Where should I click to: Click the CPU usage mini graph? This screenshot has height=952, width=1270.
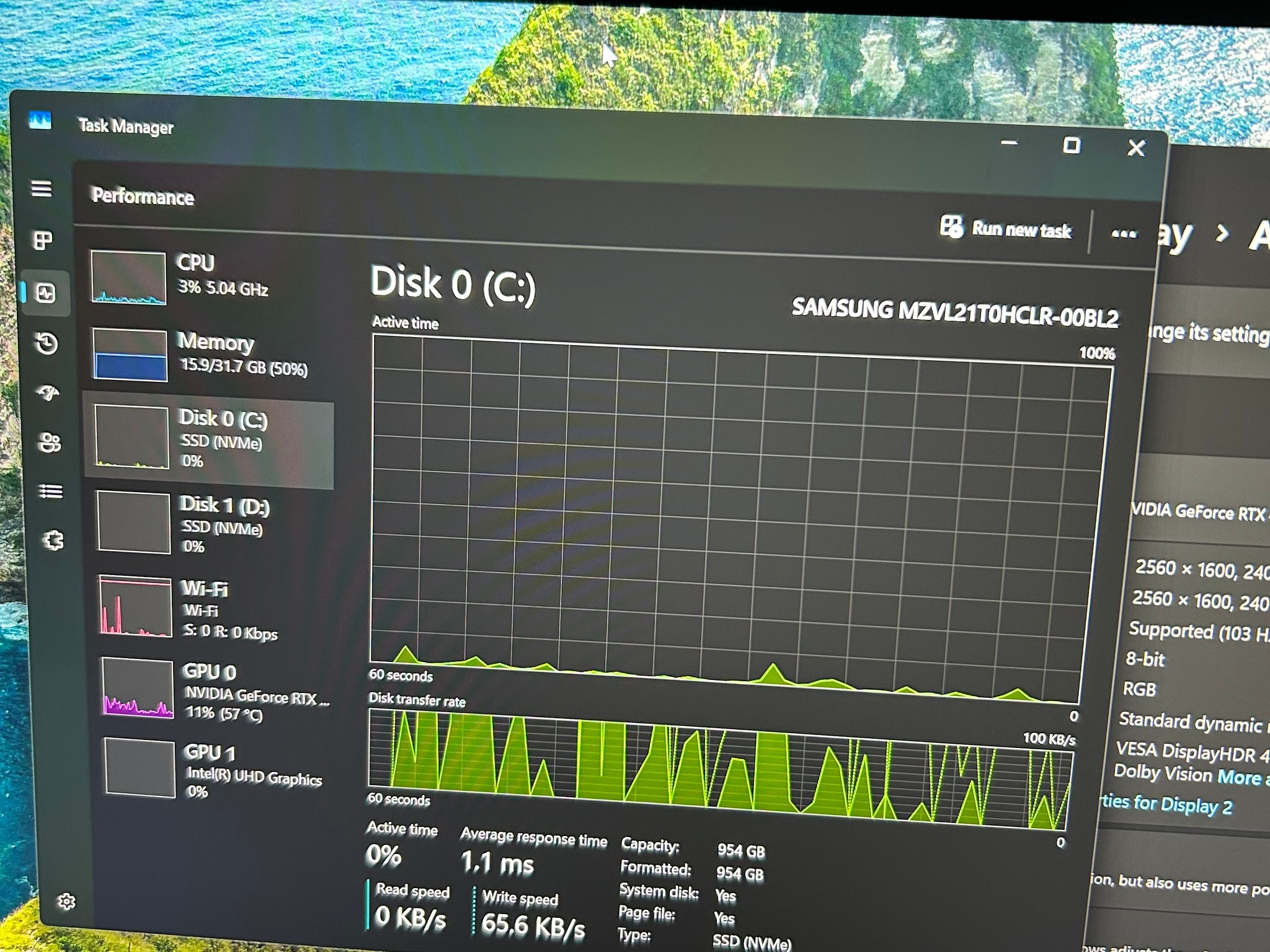coord(128,278)
